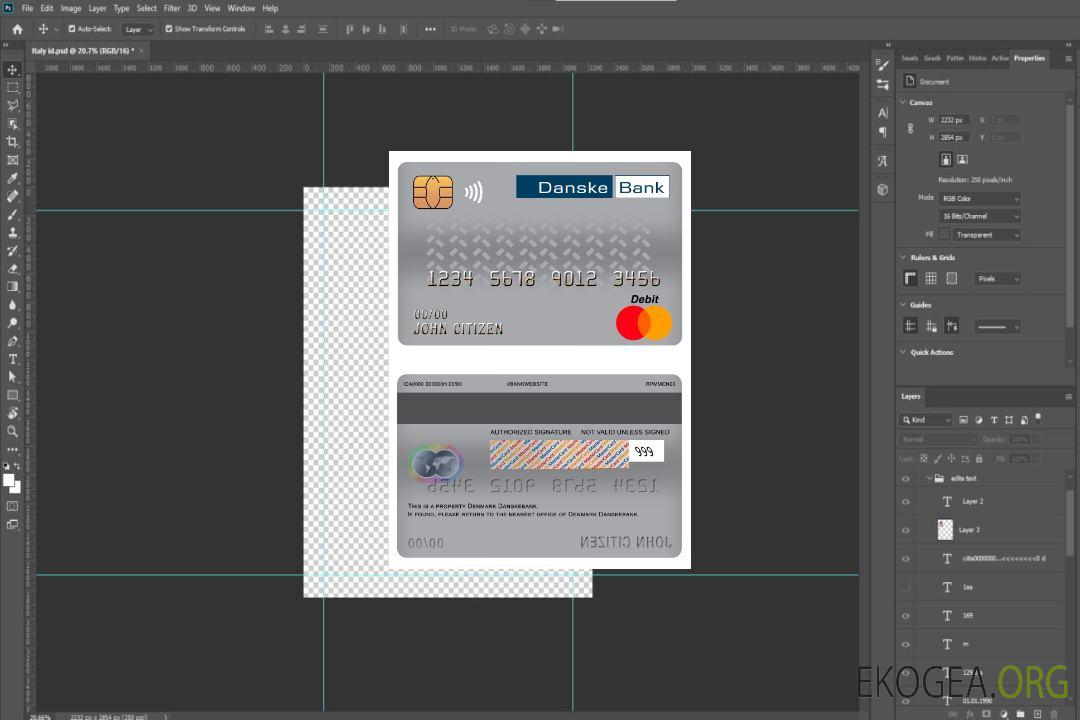Click the foreground color swatch
This screenshot has width=1080, height=720.
coord(9,480)
